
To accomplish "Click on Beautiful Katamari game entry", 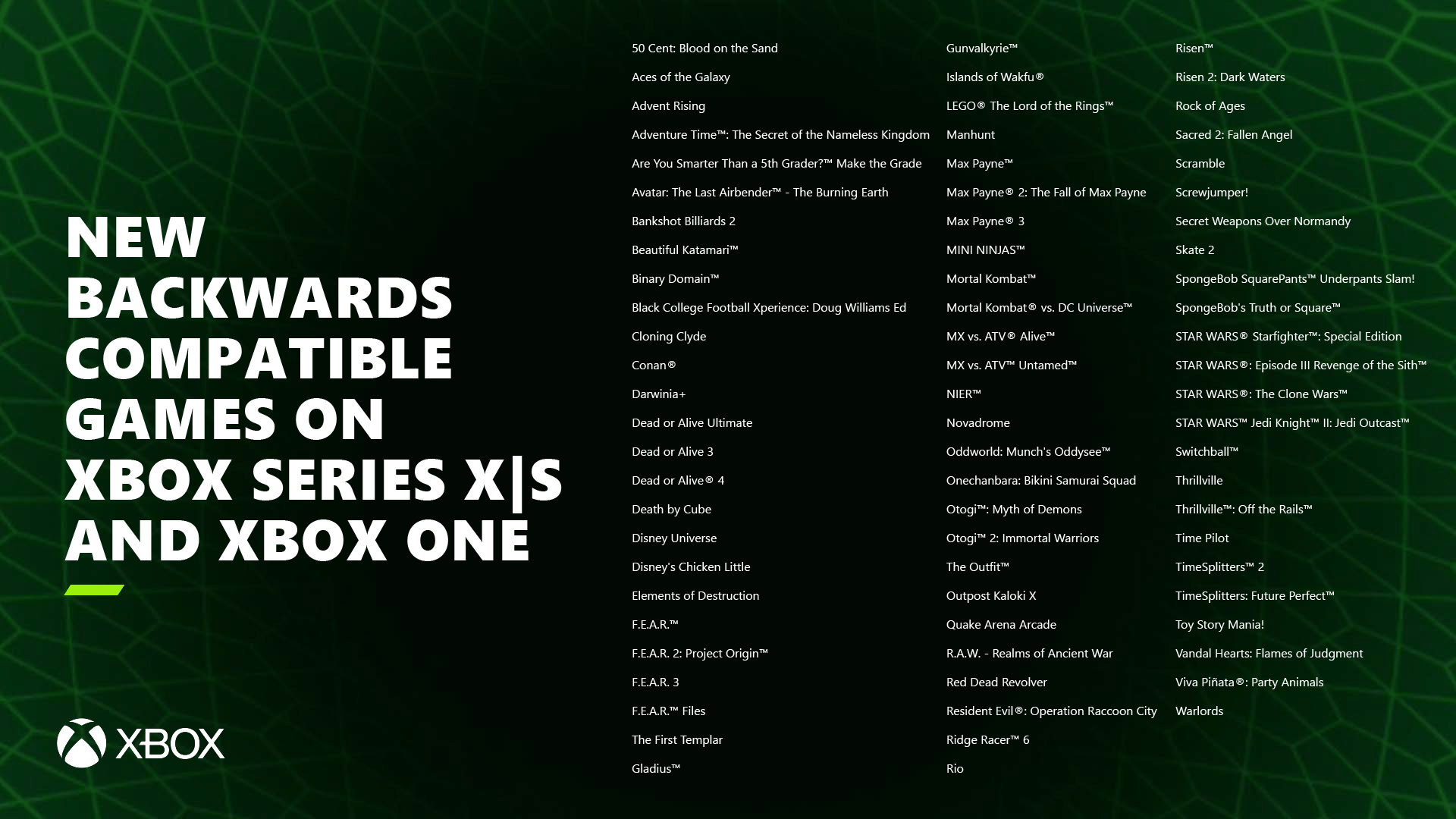I will click(685, 249).
